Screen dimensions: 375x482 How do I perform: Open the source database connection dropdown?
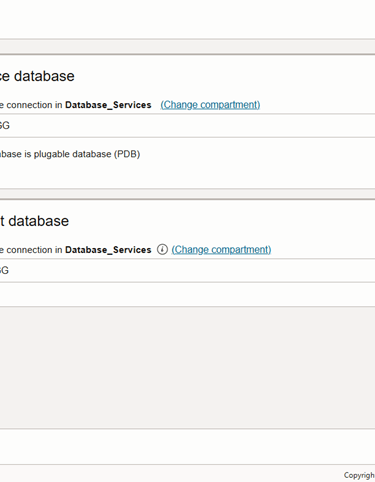pyautogui.click(x=187, y=126)
